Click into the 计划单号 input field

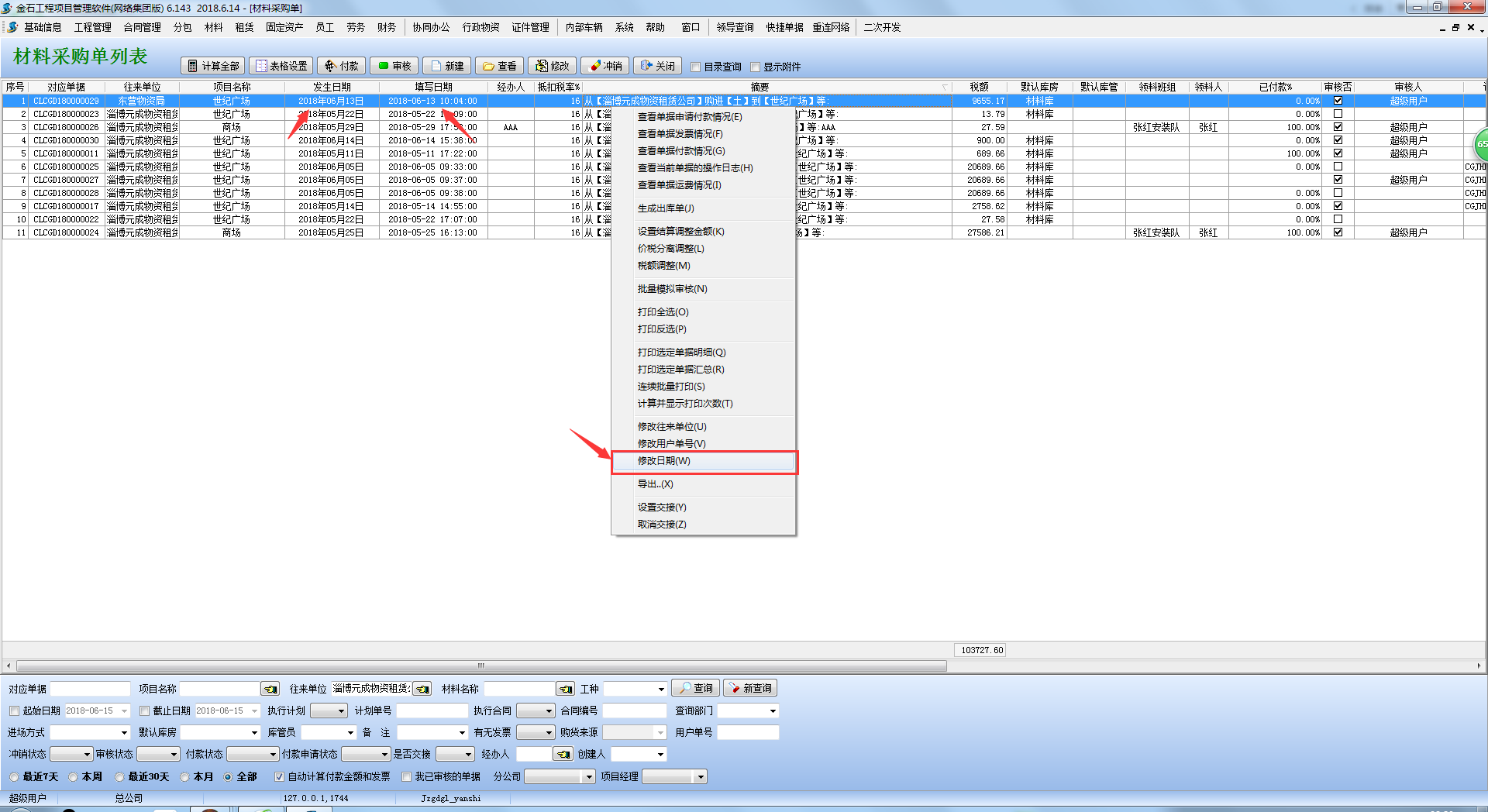click(432, 710)
